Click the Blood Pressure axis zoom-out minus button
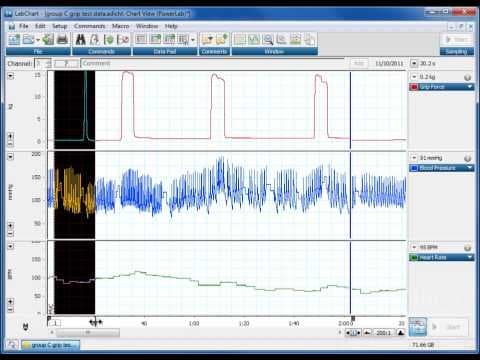Screen dimensions: 480x360 10,234
